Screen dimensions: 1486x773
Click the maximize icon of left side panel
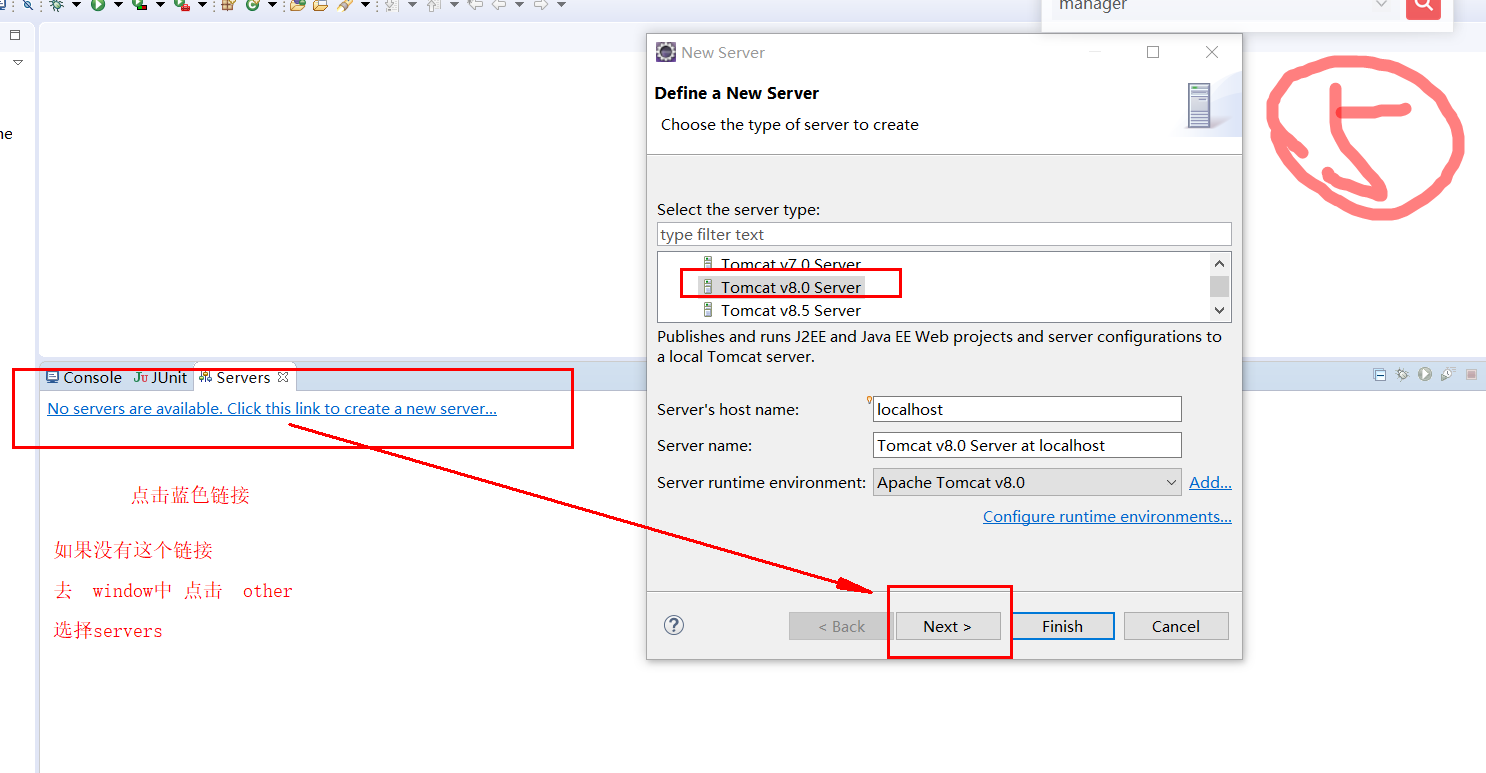[x=15, y=35]
